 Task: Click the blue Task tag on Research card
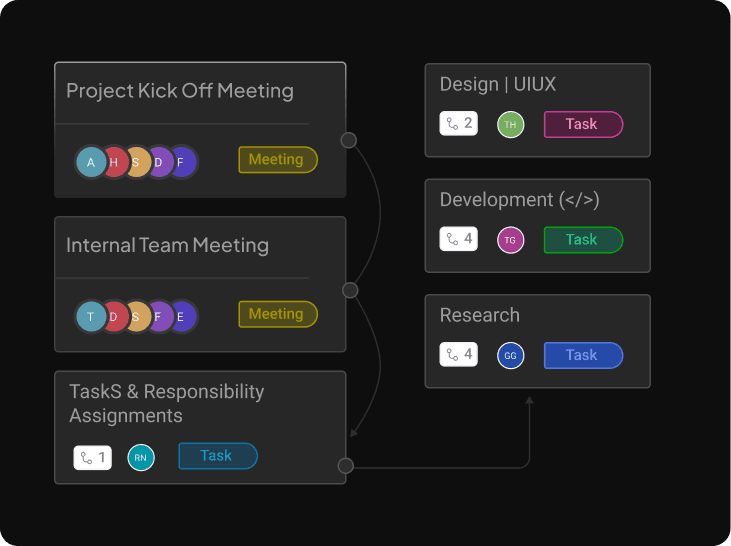(x=583, y=355)
